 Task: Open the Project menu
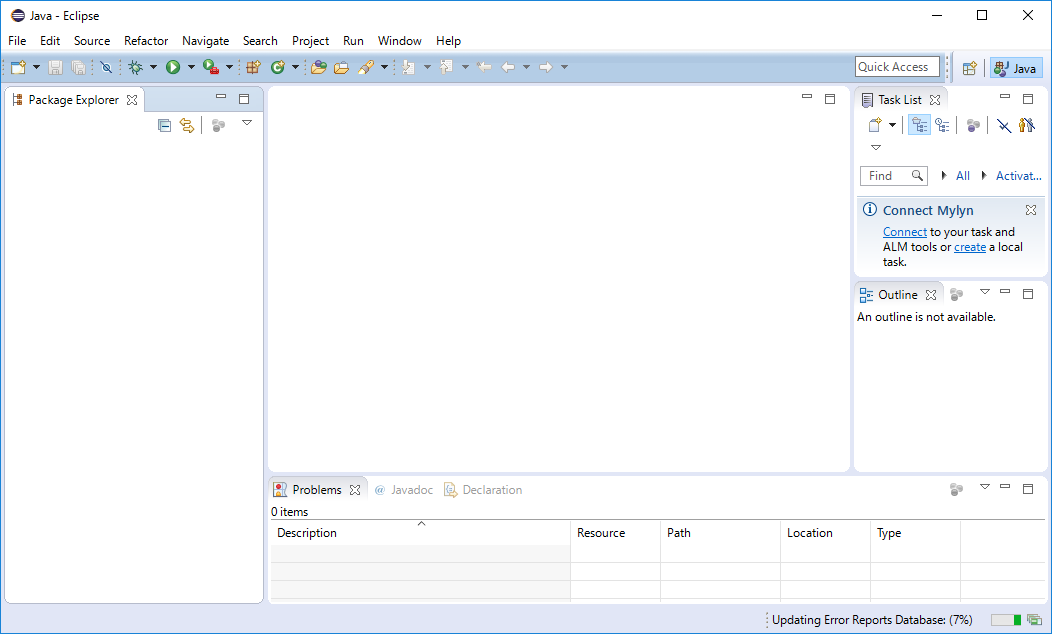[310, 41]
